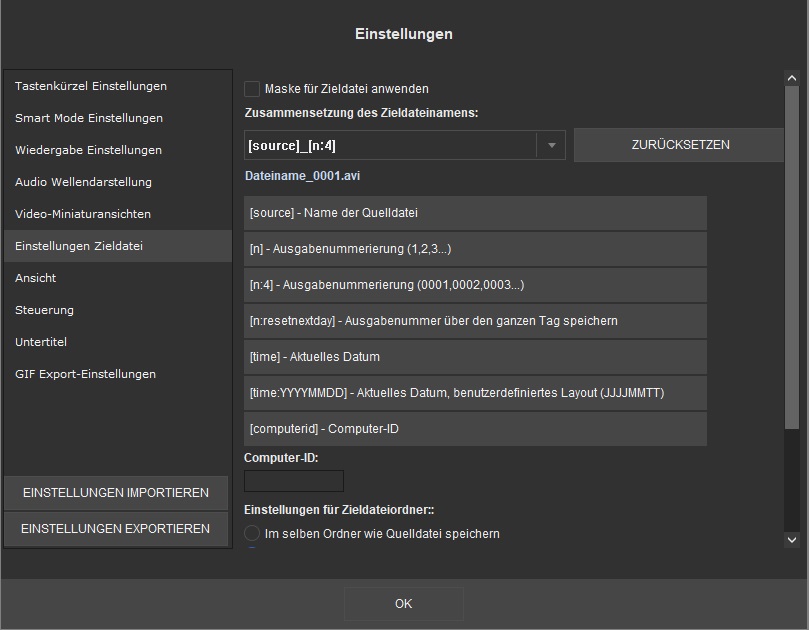Viewport: 809px width, 630px height.
Task: Insert the [source] Name der Quelldatei token
Action: (x=475, y=213)
